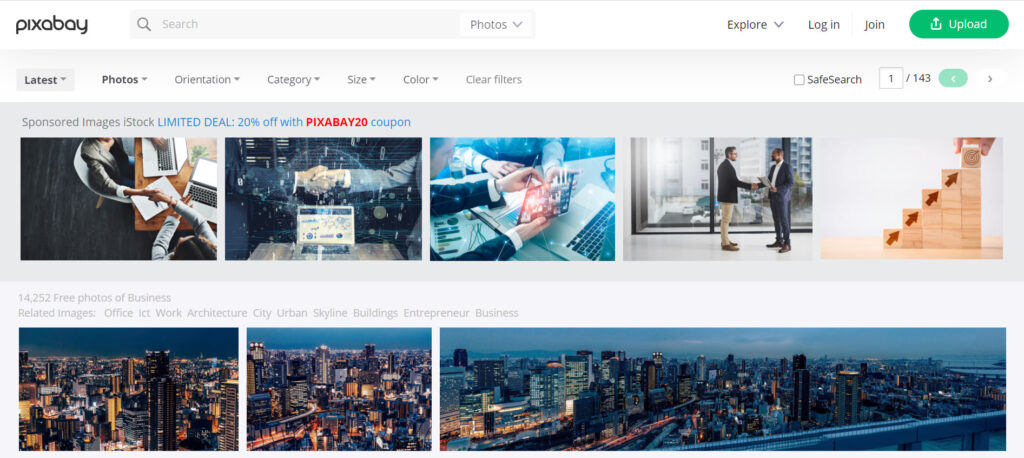1024x458 pixels.
Task: Click the Skyline related tag
Action: click(330, 313)
